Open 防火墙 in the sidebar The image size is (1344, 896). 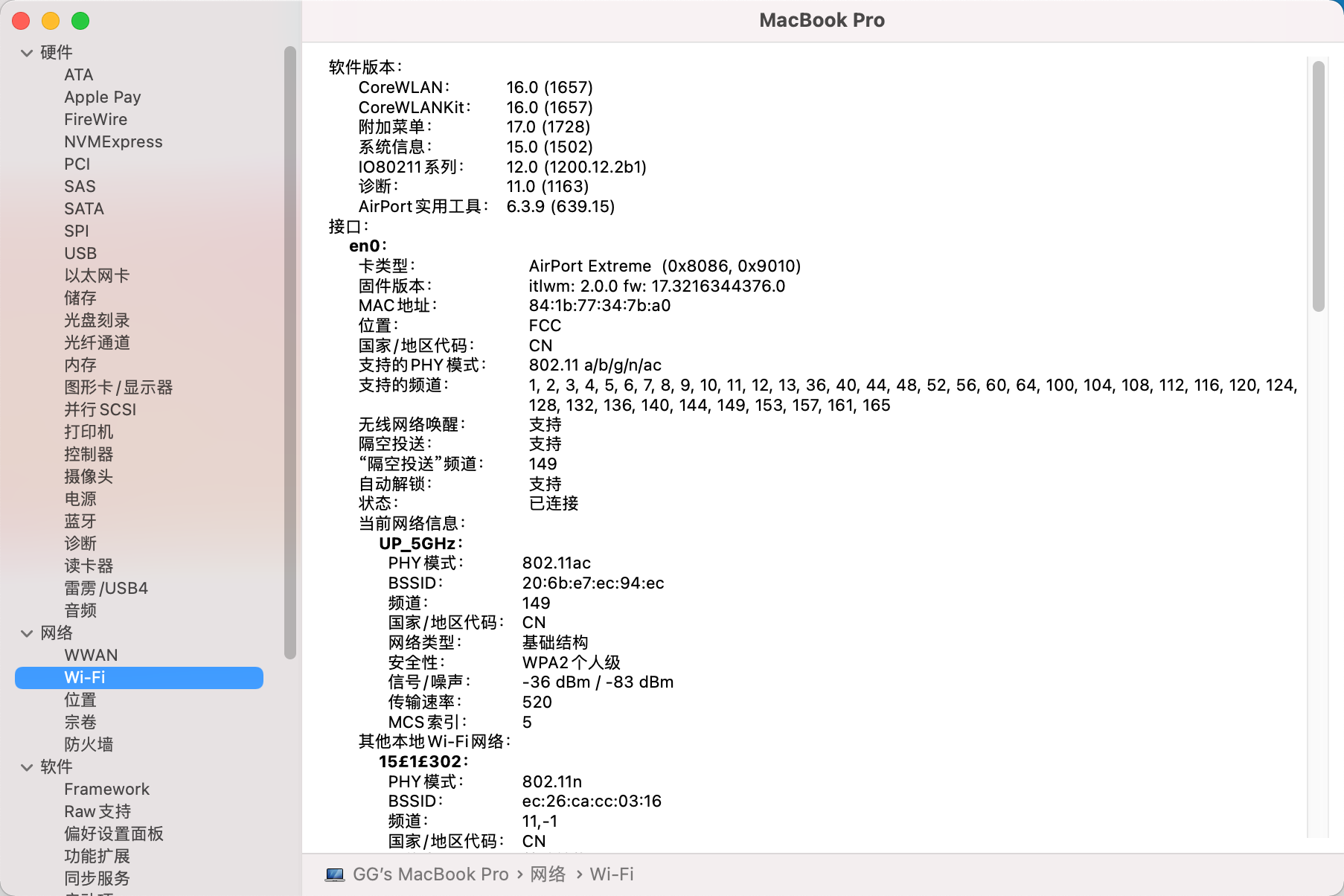(x=89, y=745)
